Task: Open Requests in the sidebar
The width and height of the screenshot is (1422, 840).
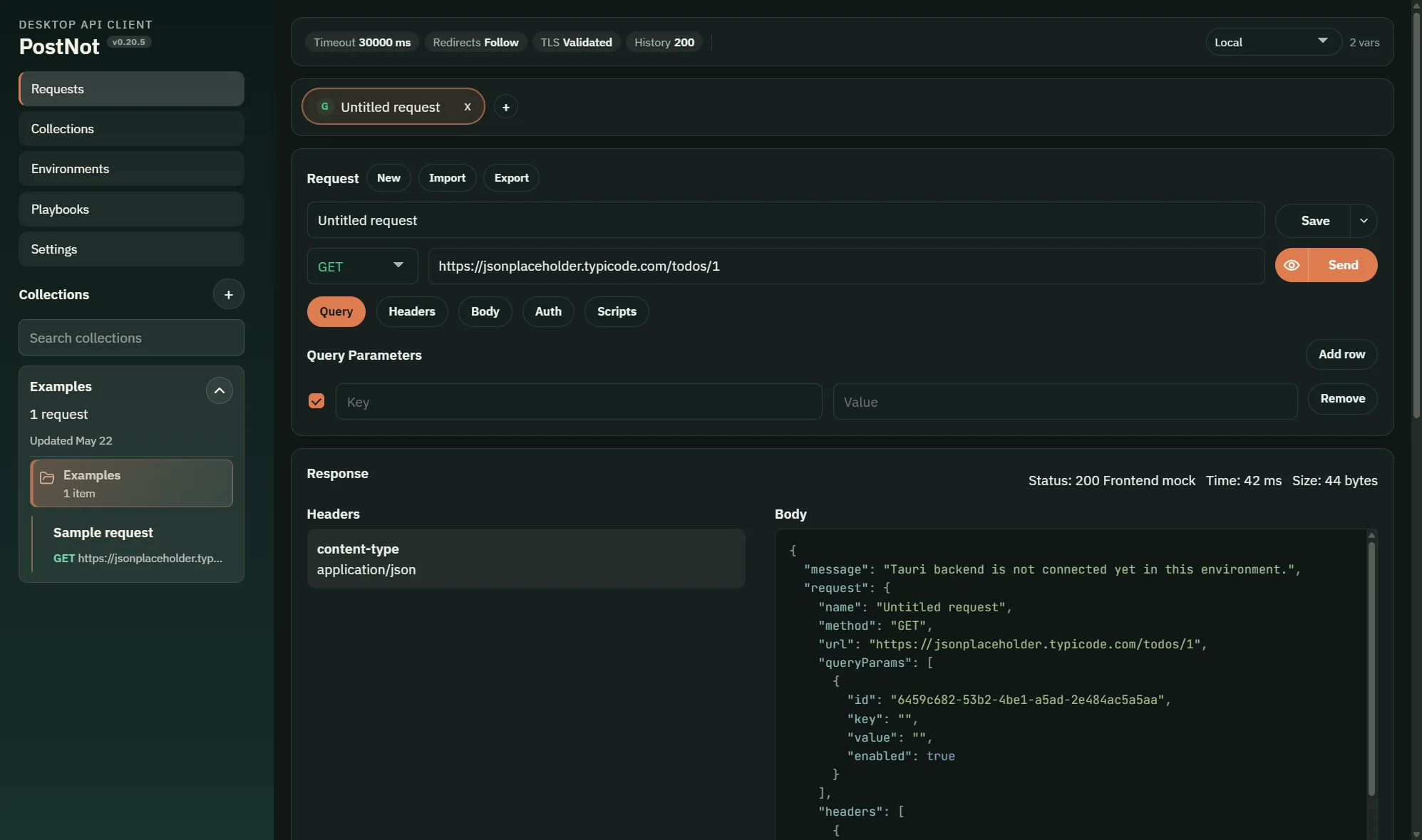Action: [131, 89]
